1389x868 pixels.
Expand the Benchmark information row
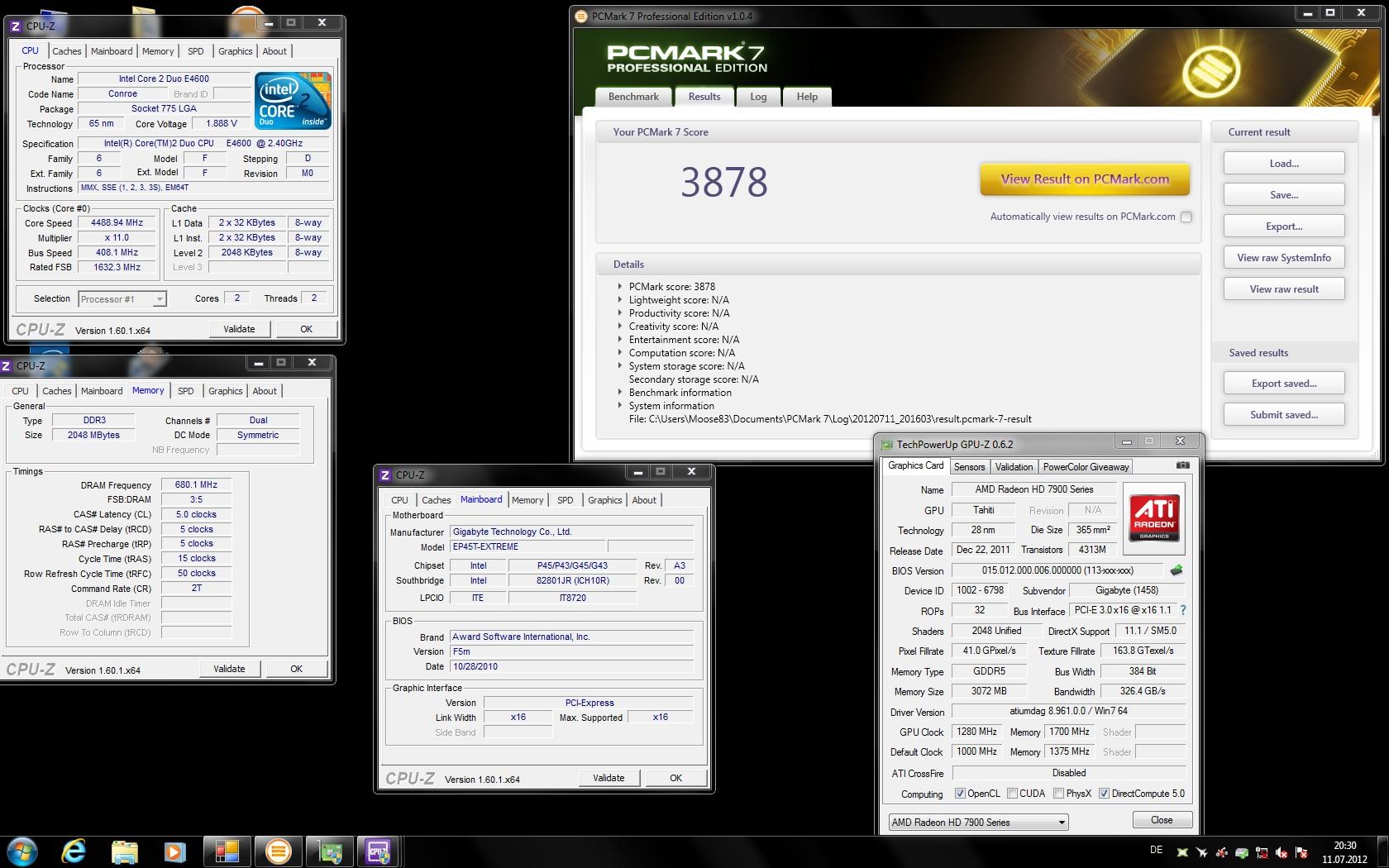click(x=619, y=392)
